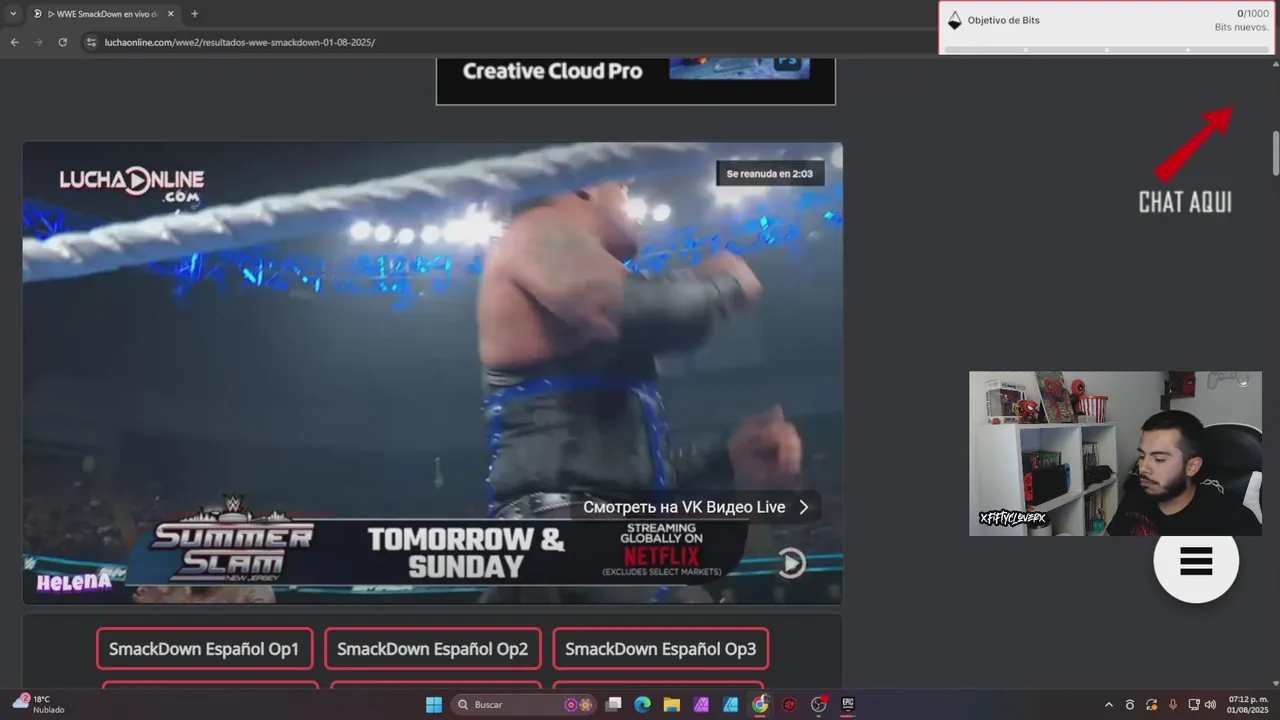Image resolution: width=1280 pixels, height=720 pixels.
Task: Open site information icon in address bar
Action: [x=91, y=42]
